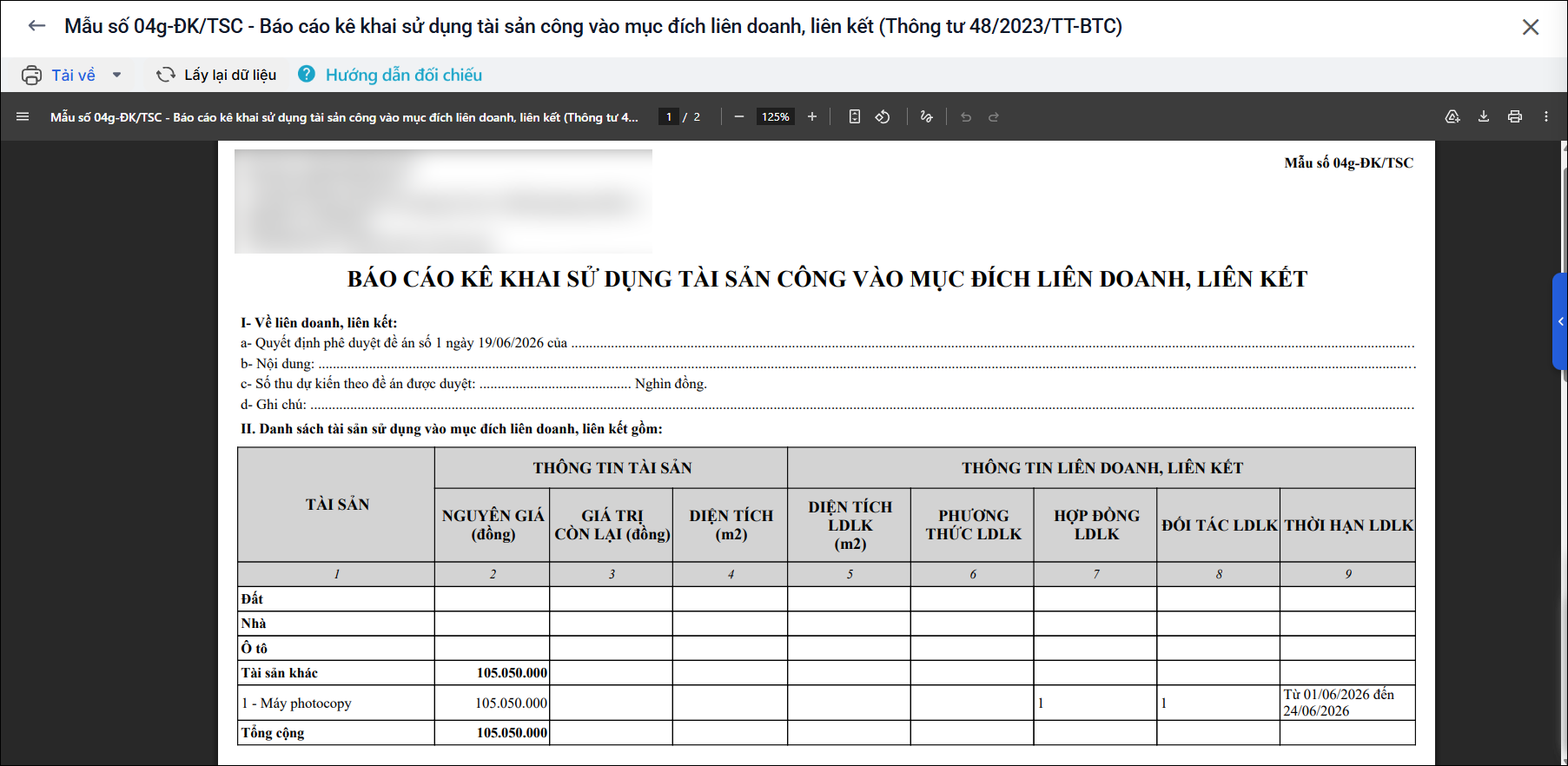
Task: Click the Mẫu số 04g-ĐK/TSC label
Action: [1348, 162]
